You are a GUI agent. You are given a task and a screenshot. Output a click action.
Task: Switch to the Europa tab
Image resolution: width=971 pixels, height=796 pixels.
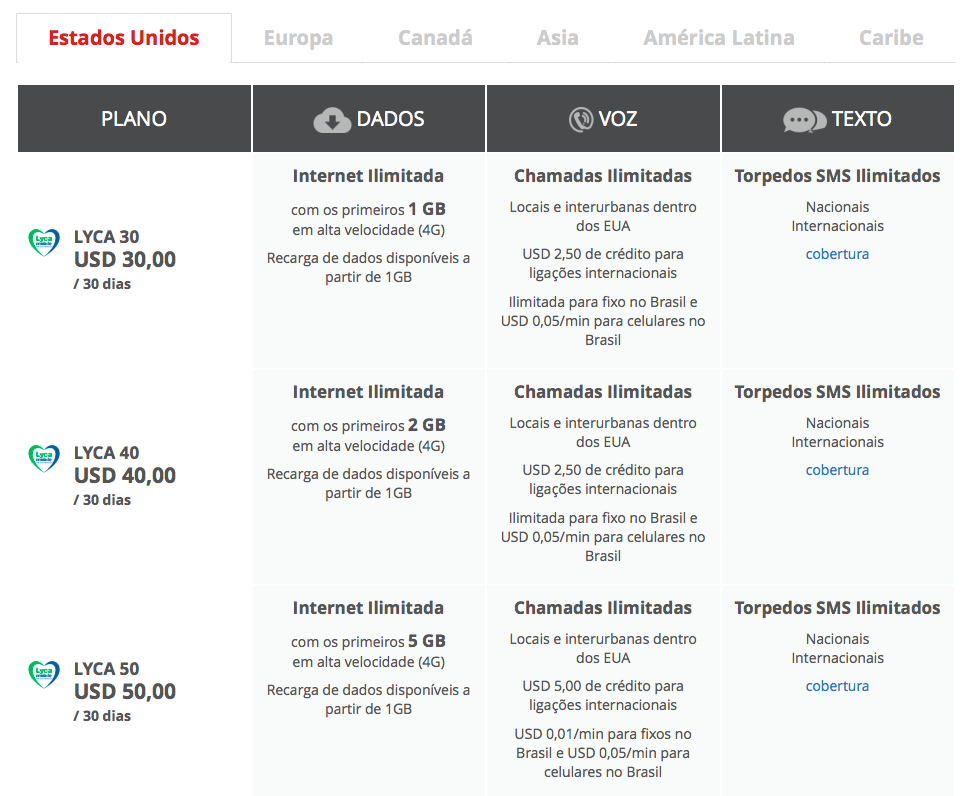point(298,38)
